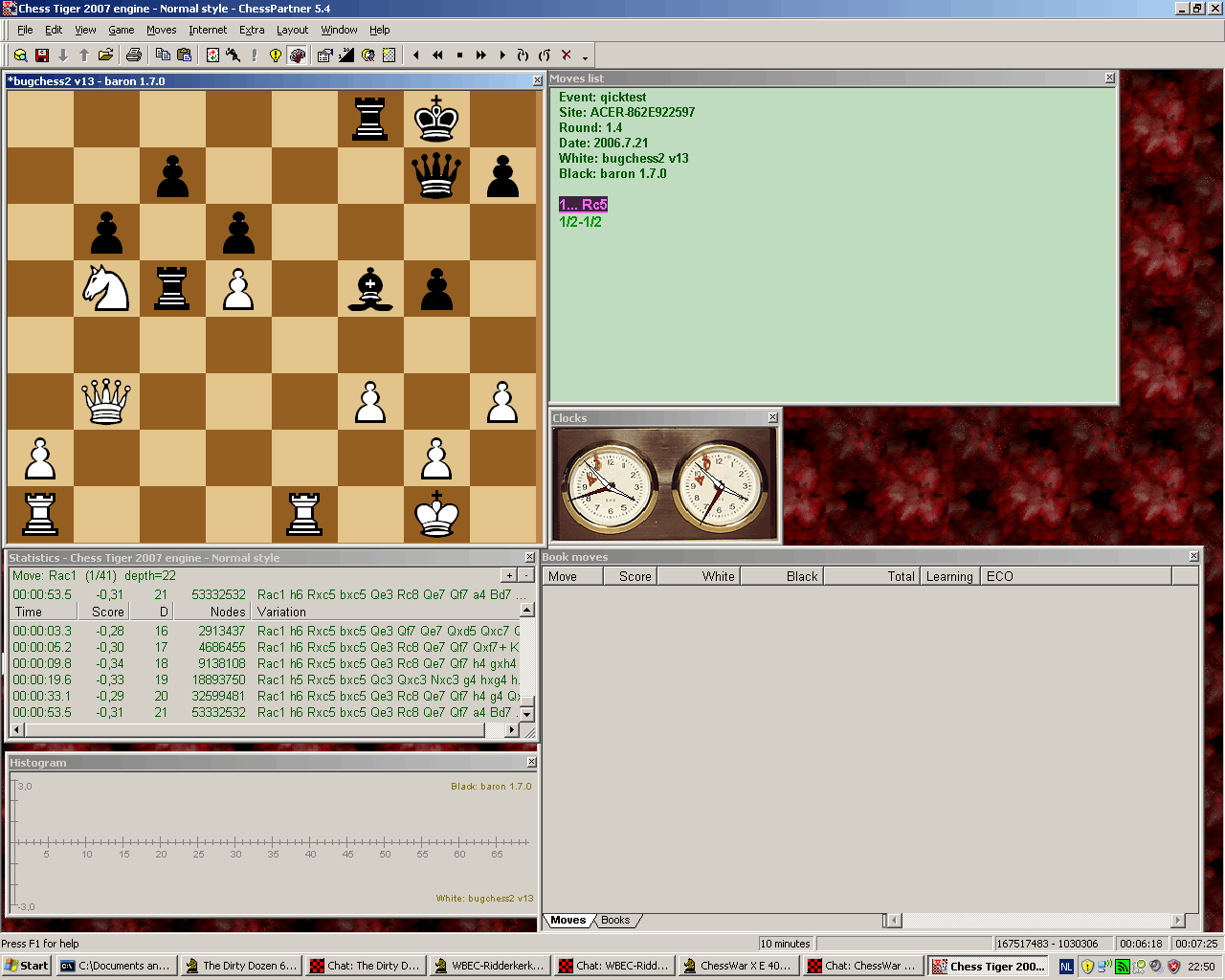This screenshot has width=1225, height=980.
Task: Close the Clocks panel
Action: coord(772,417)
